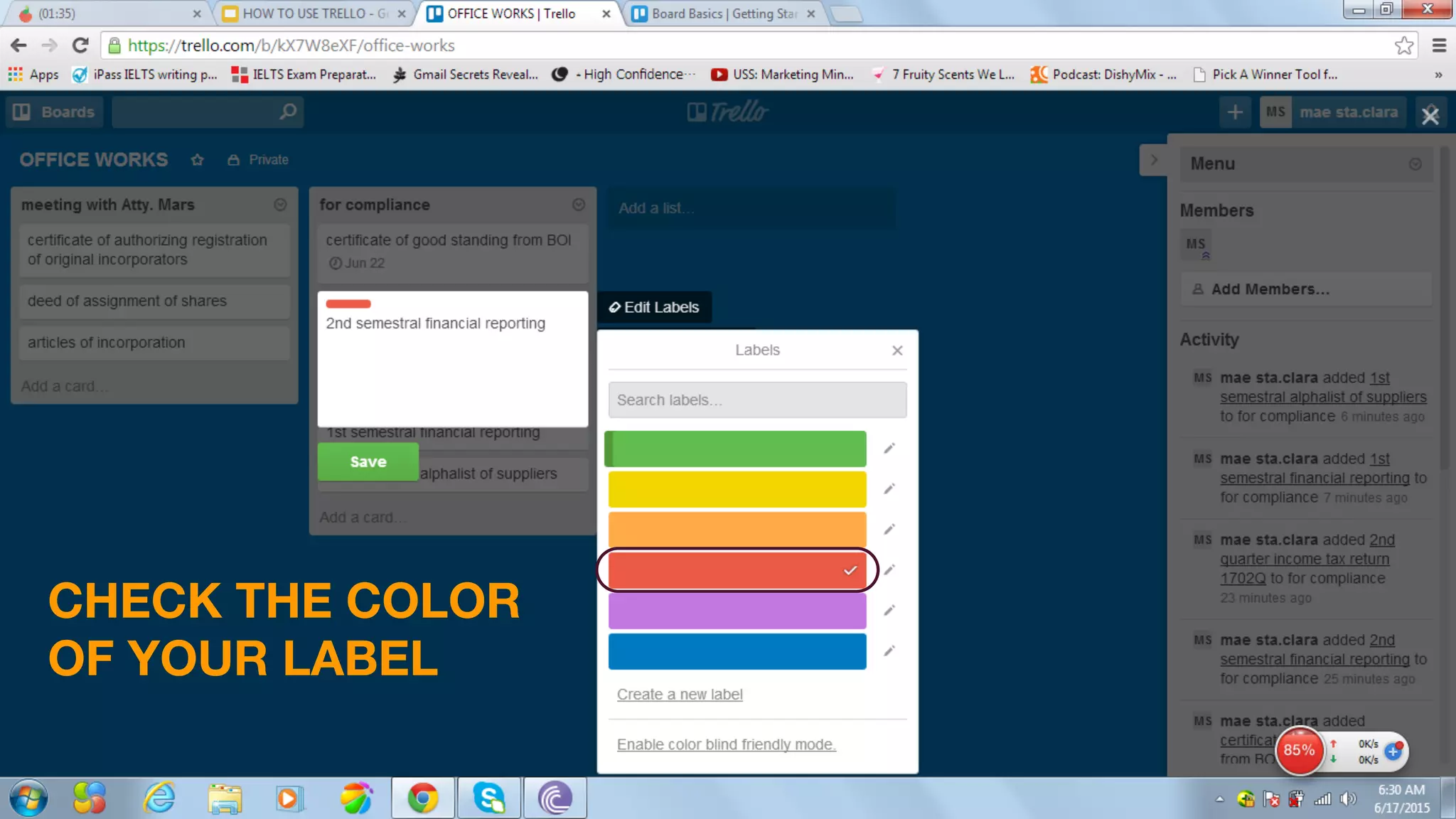This screenshot has height=819, width=1456.
Task: Edit the yellow label with its pencil icon
Action: (889, 489)
